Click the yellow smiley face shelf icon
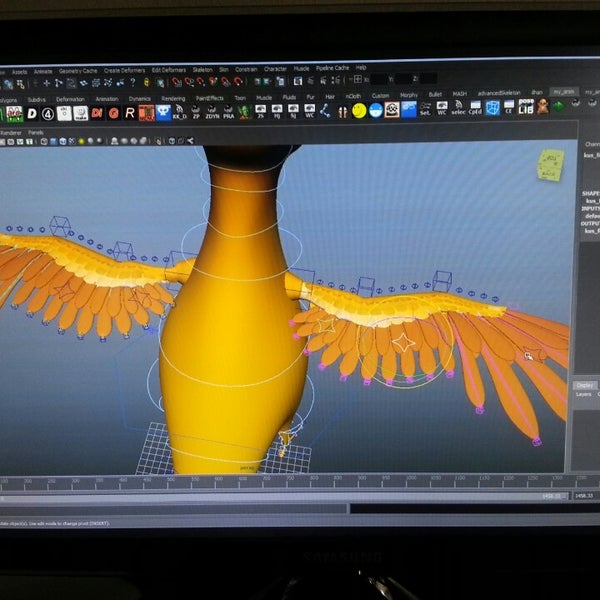This screenshot has width=600, height=600. point(359,111)
